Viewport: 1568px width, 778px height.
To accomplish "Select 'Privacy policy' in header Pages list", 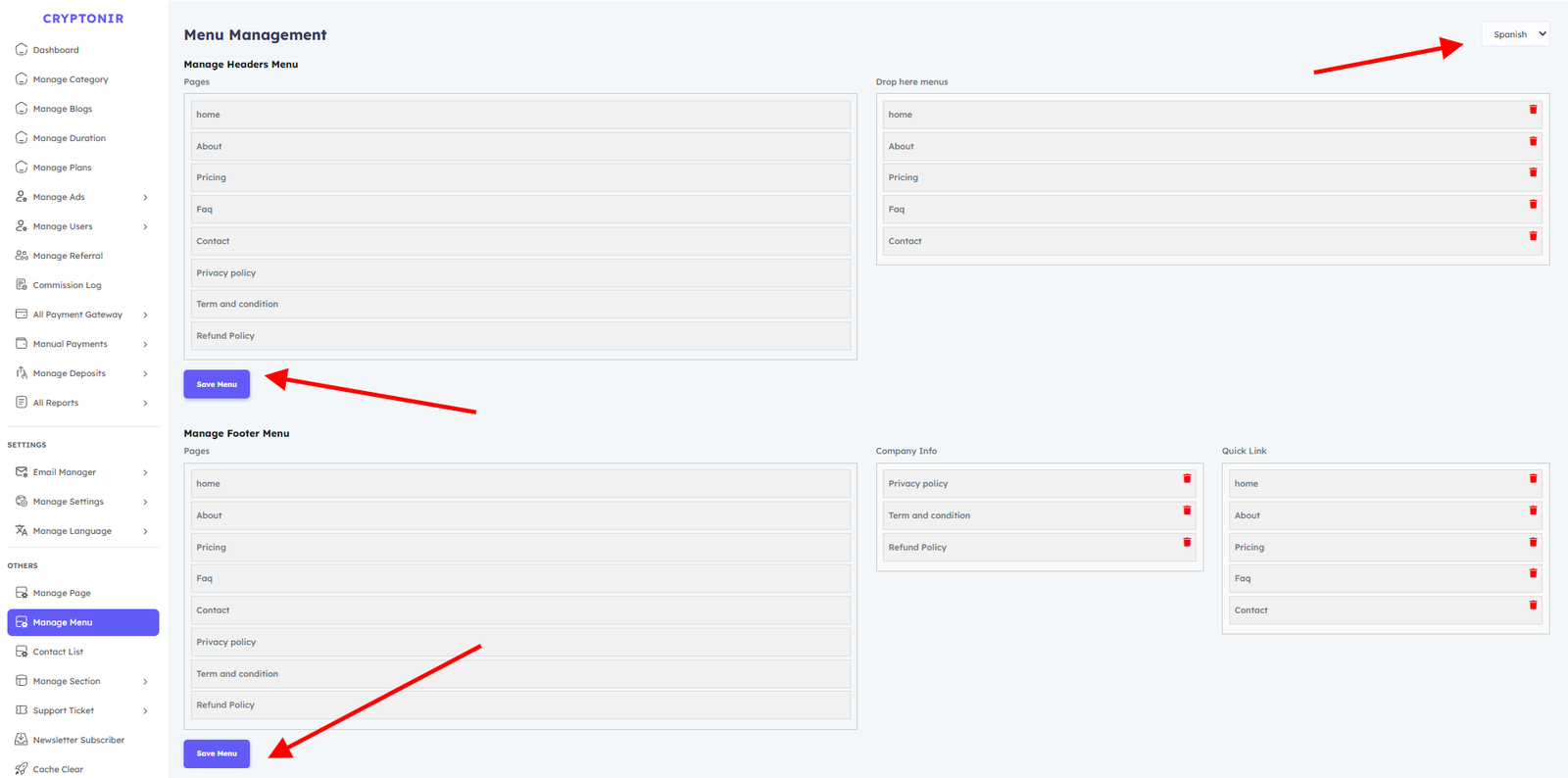I will (x=520, y=273).
